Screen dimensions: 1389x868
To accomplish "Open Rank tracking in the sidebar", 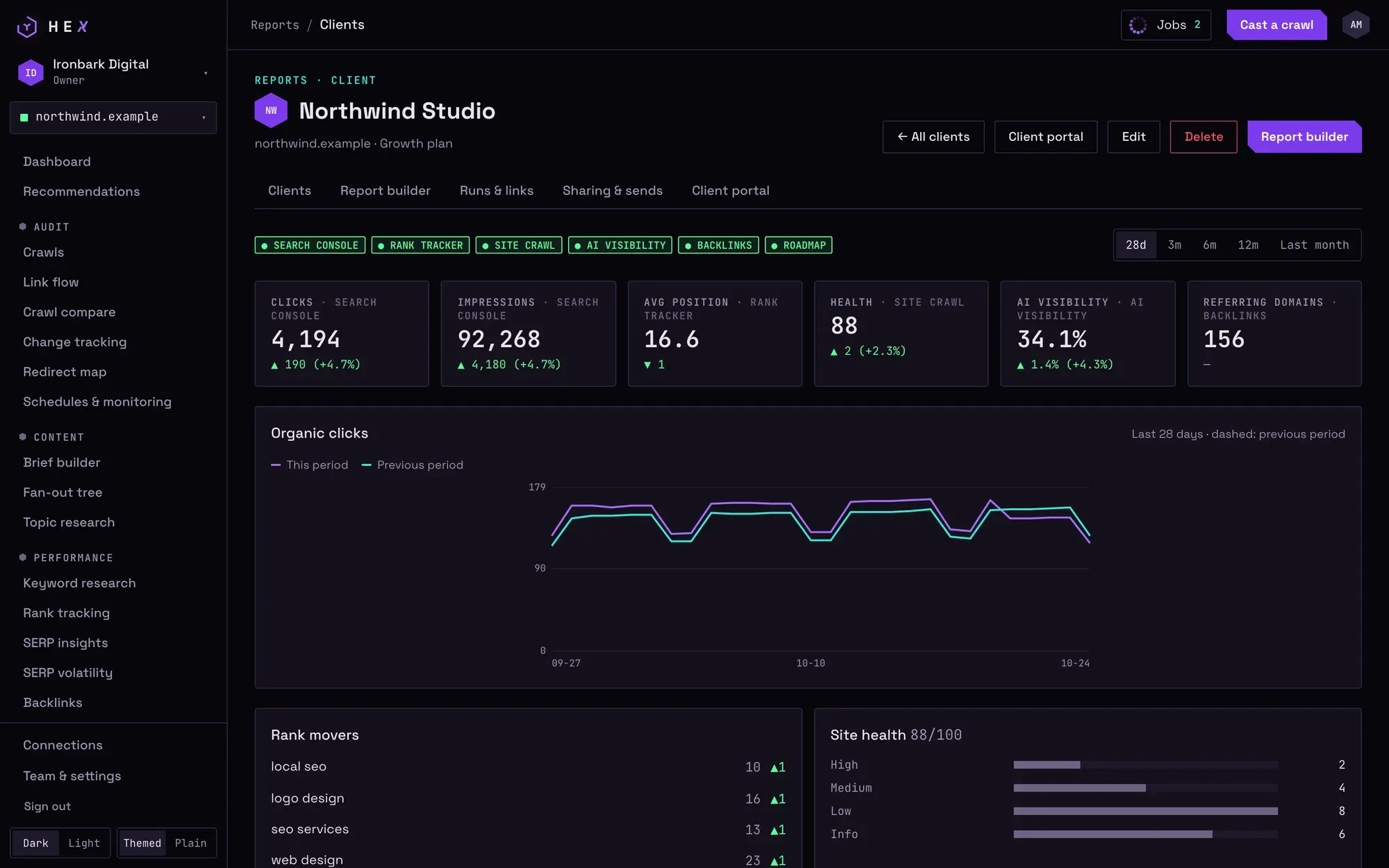I will [67, 613].
